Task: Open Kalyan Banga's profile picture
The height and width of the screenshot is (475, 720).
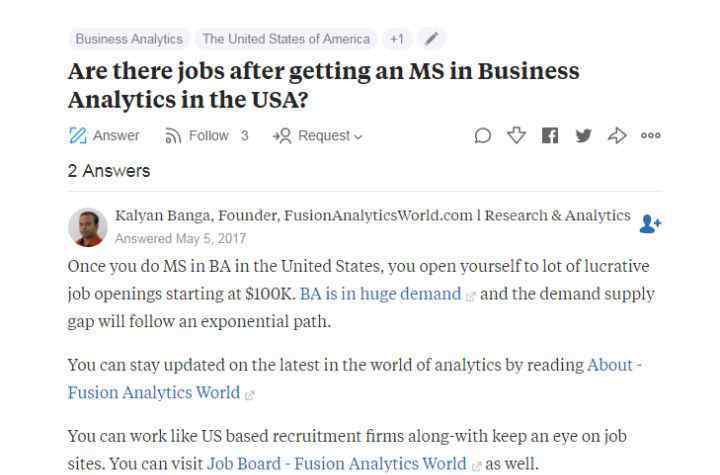Action: (x=88, y=227)
